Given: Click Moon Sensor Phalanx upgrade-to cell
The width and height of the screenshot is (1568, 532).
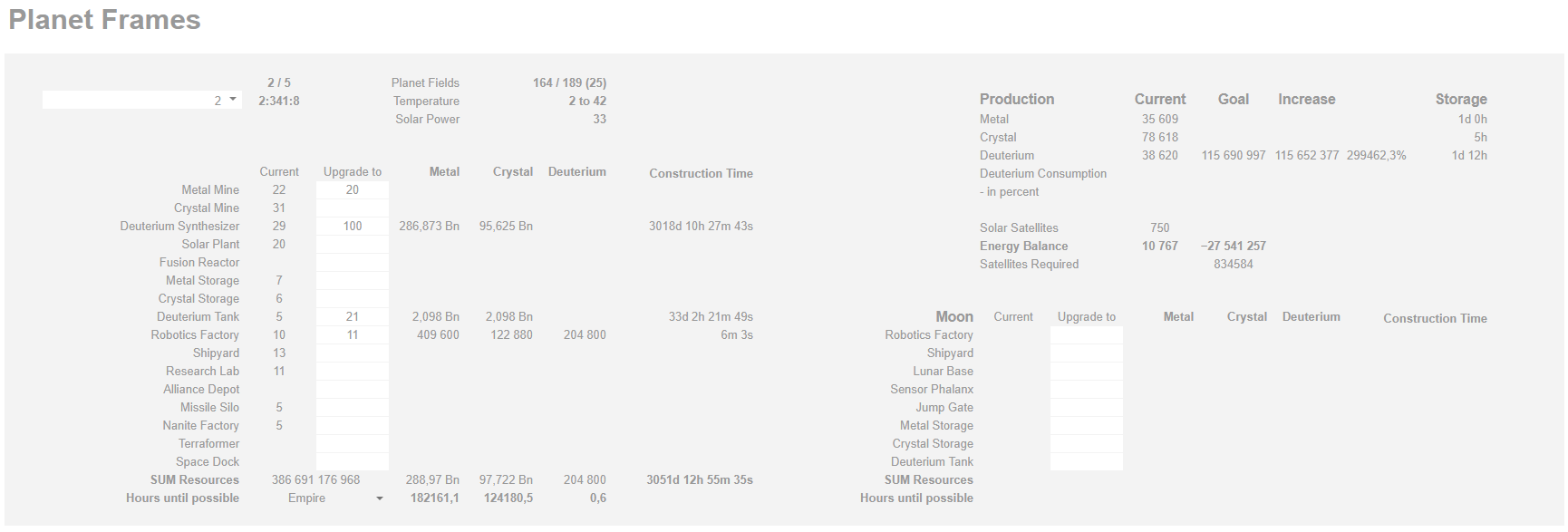Looking at the screenshot, I should coord(1087,390).
